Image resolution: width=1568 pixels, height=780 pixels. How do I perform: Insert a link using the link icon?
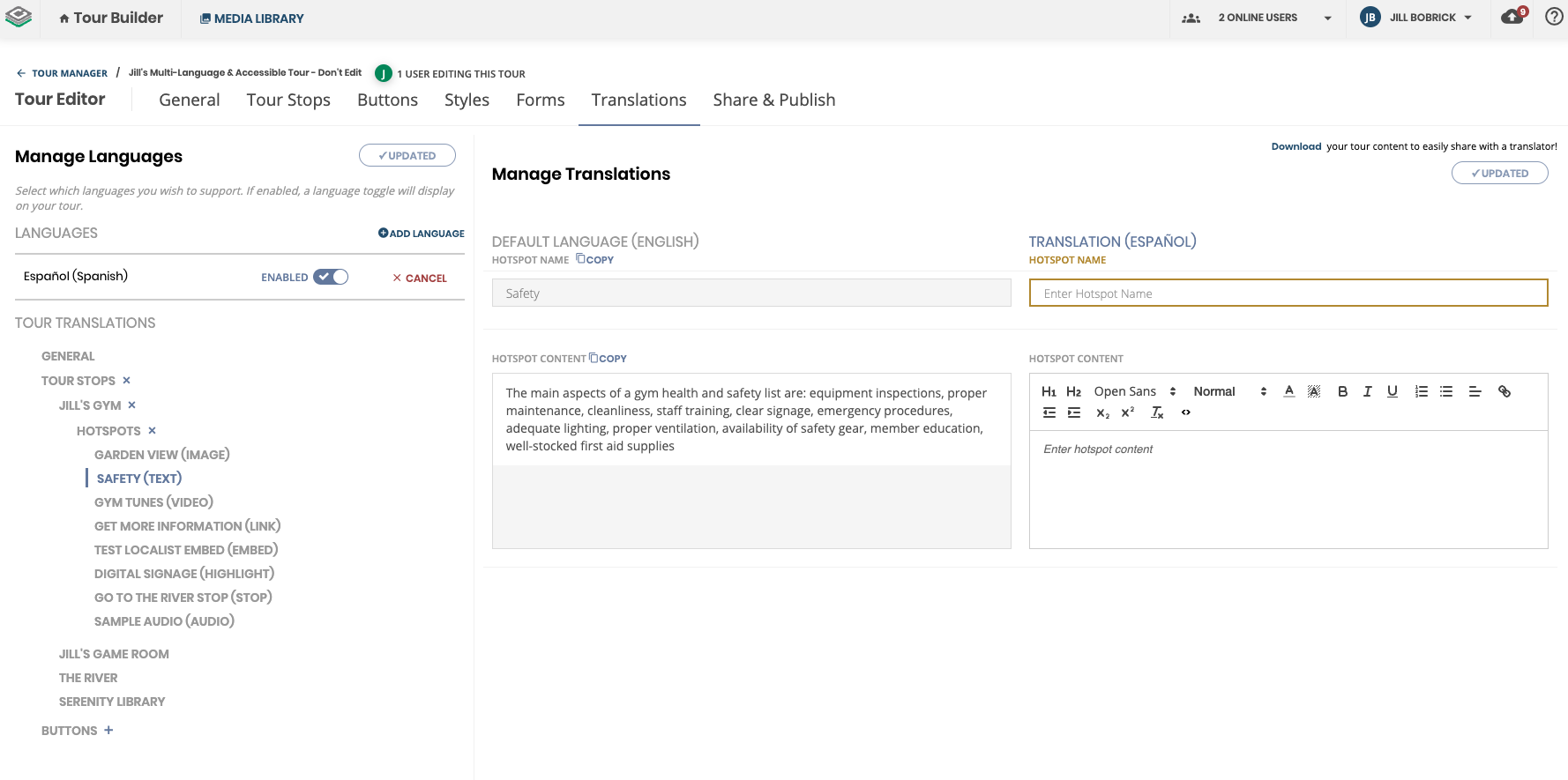pos(1505,392)
